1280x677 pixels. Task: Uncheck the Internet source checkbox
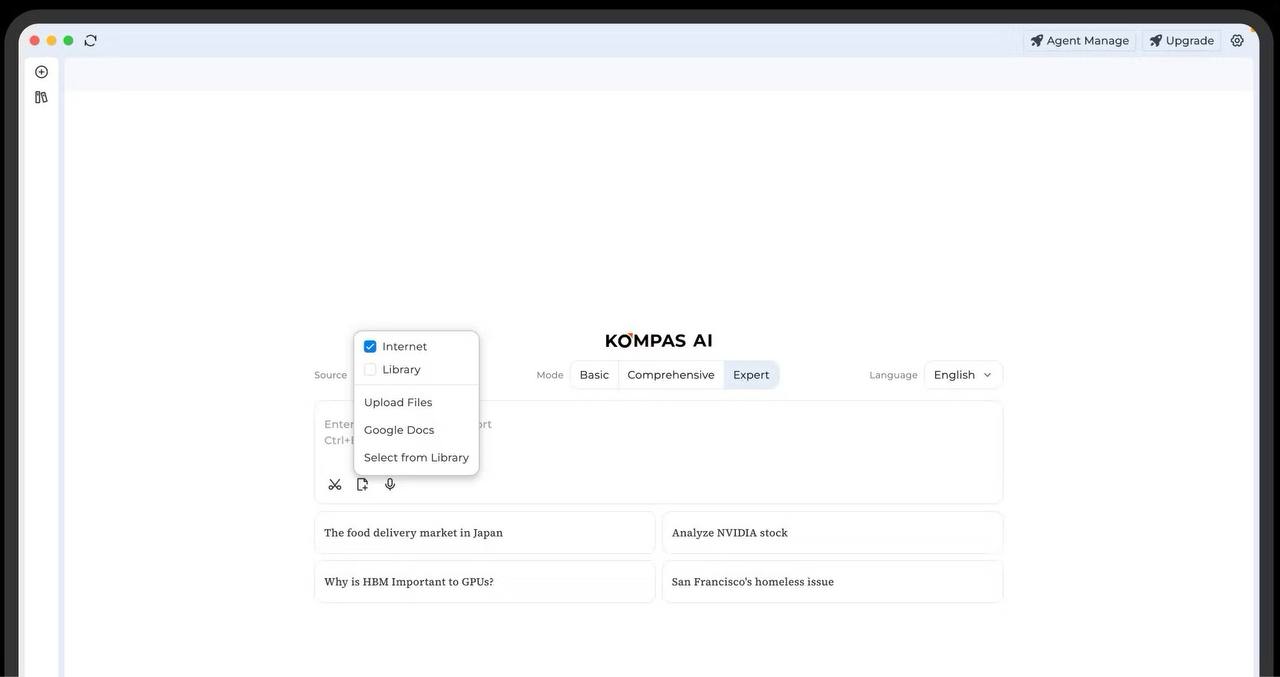[x=370, y=347]
